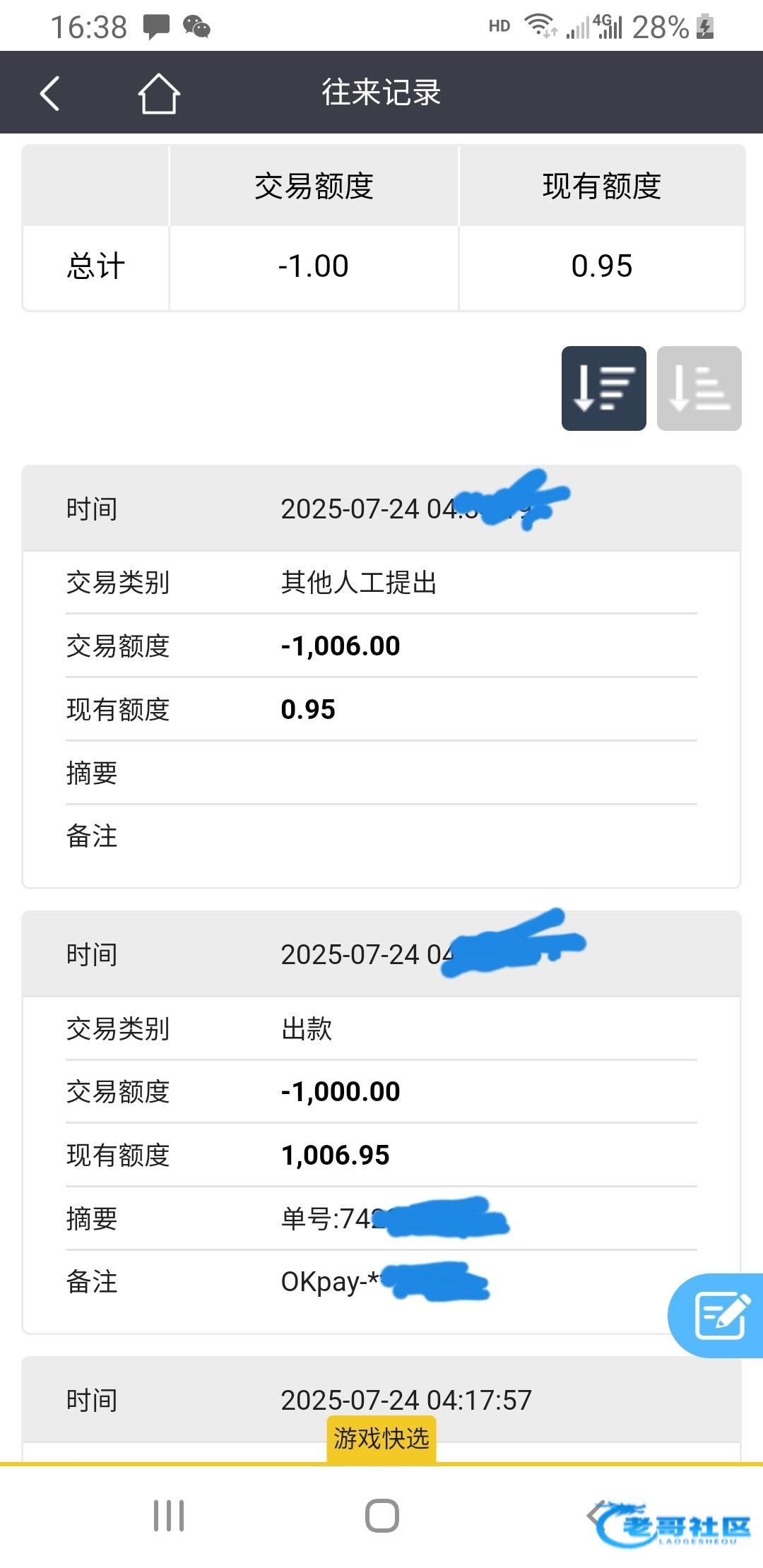Open the 游戏快选 quick game tab

[381, 1438]
